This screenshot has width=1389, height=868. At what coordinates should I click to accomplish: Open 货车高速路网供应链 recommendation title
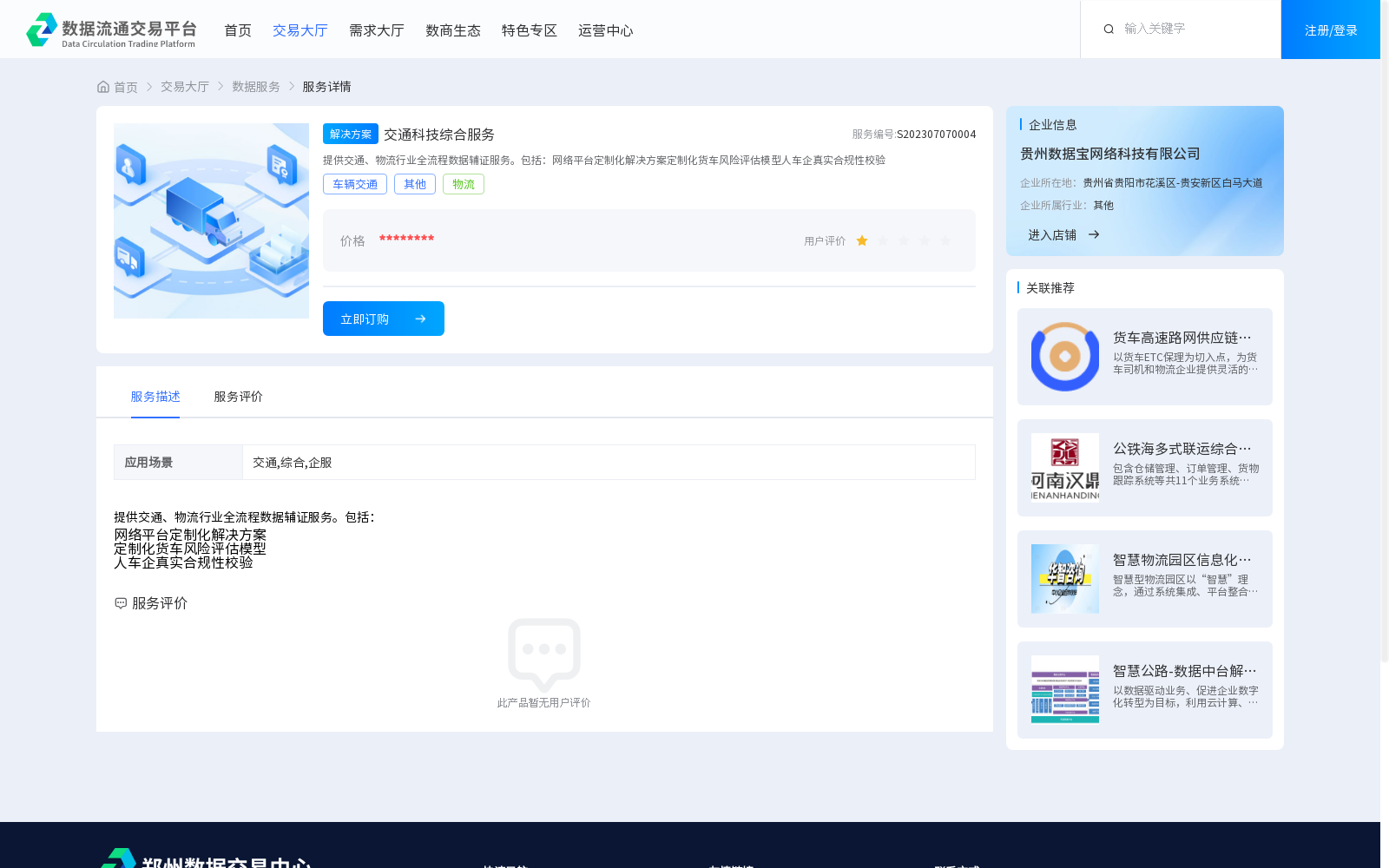pos(1182,338)
